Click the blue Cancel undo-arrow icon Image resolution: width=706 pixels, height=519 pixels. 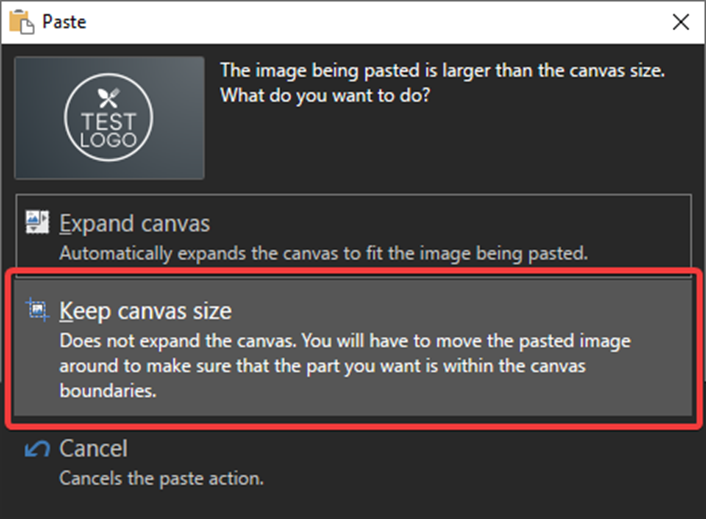tap(37, 449)
